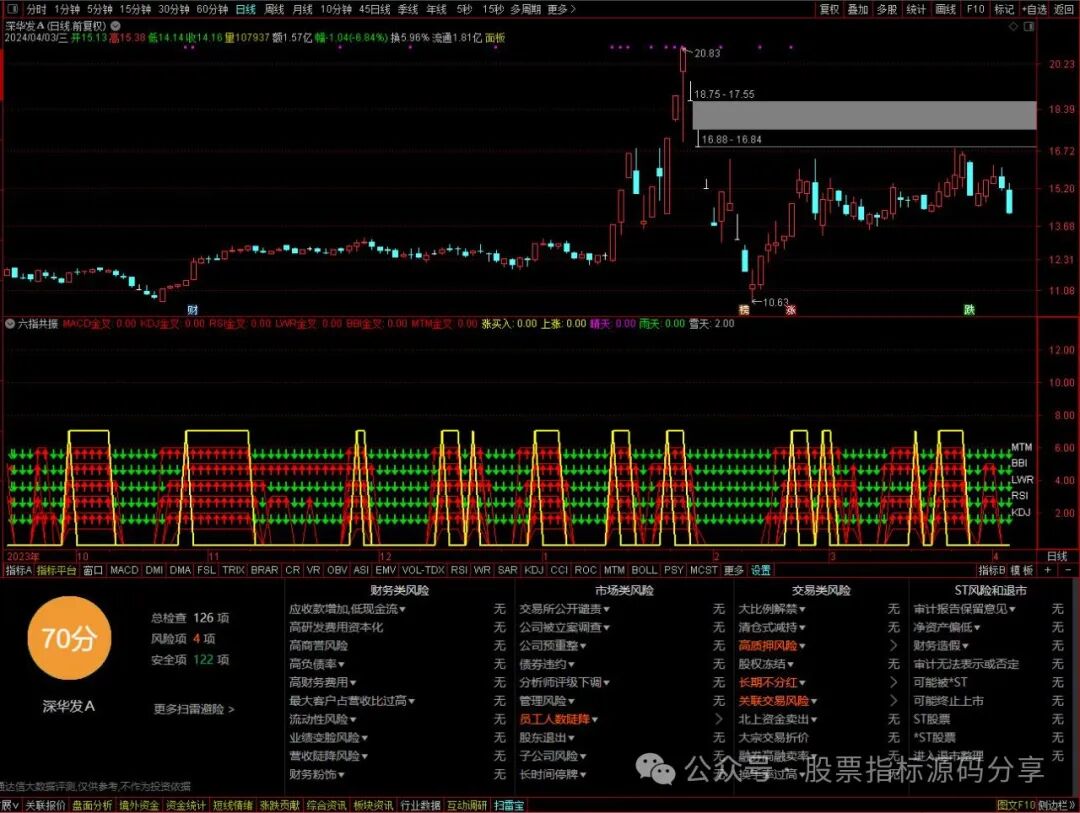Viewport: 1080px width, 813px height.
Task: Switch to the 5分钟 period
Action: pyautogui.click(x=99, y=9)
